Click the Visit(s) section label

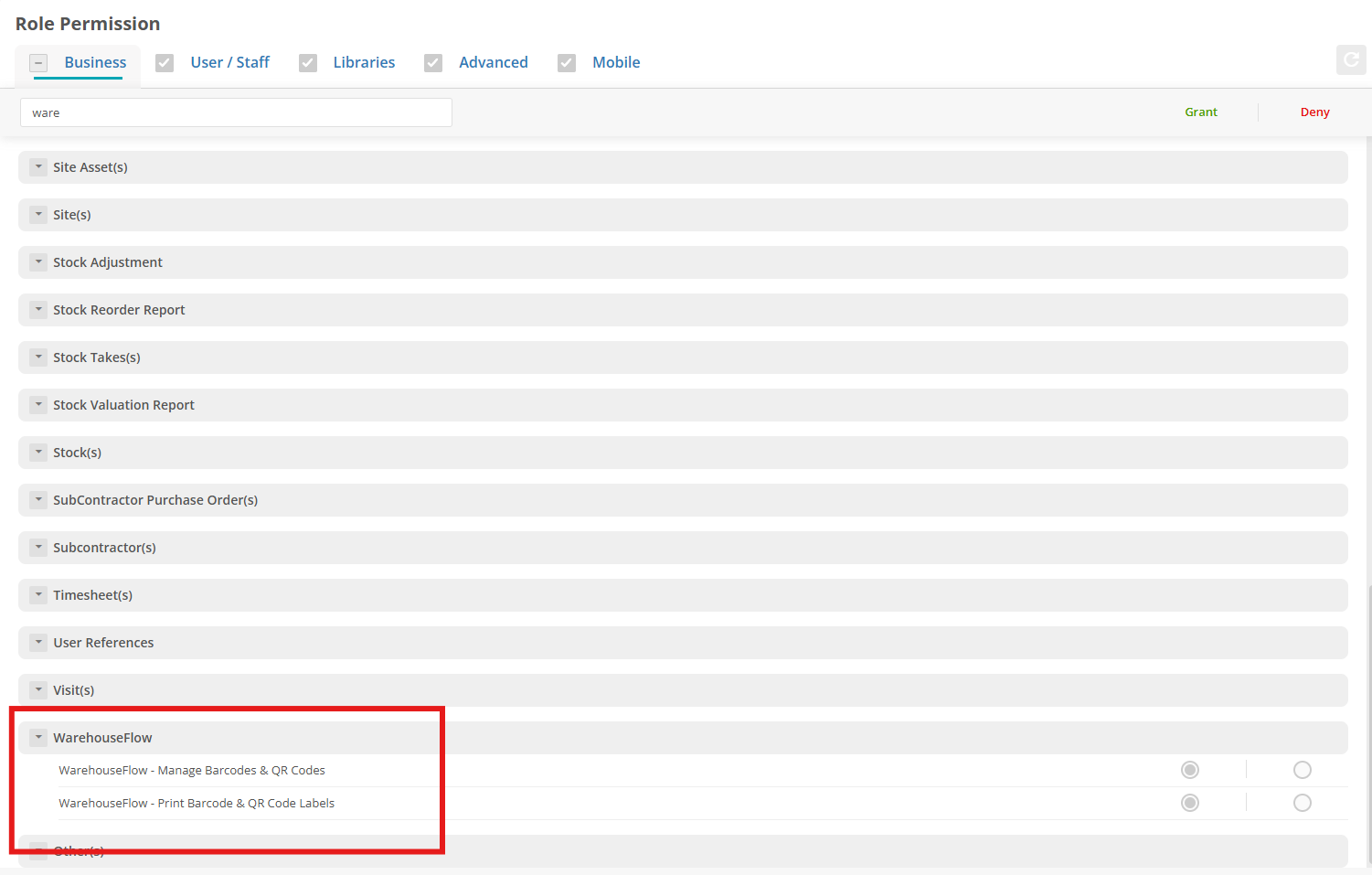tap(73, 690)
